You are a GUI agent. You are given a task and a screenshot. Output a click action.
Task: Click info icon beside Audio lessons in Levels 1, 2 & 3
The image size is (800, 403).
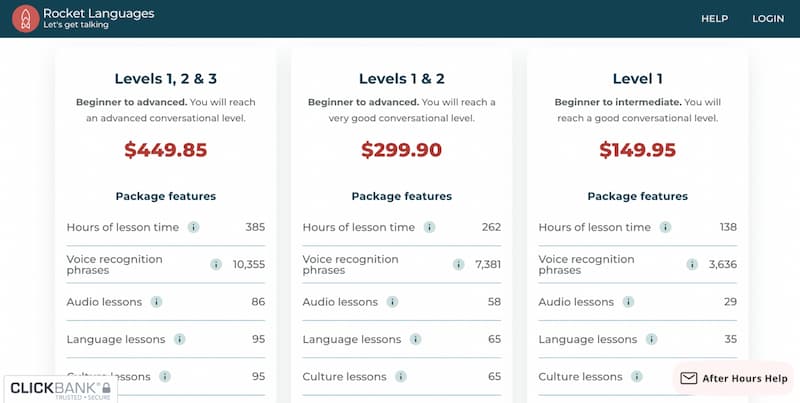point(156,301)
